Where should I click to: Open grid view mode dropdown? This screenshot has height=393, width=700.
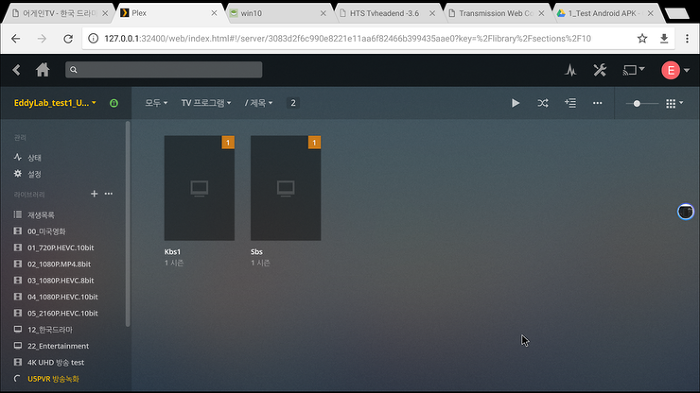point(674,104)
